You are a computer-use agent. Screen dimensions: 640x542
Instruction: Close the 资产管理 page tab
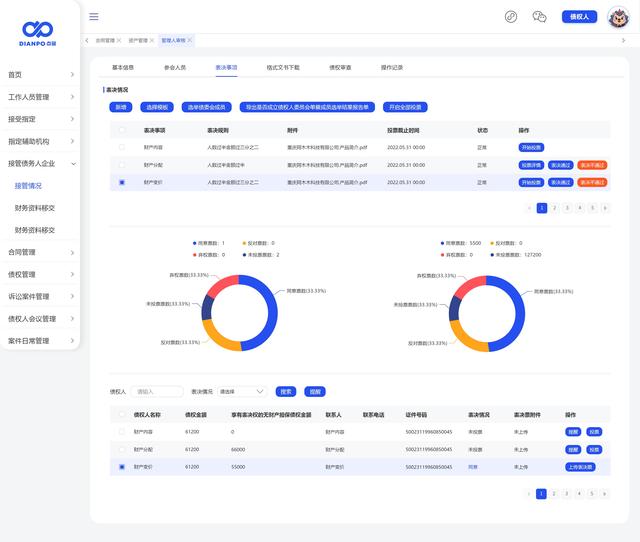point(151,40)
